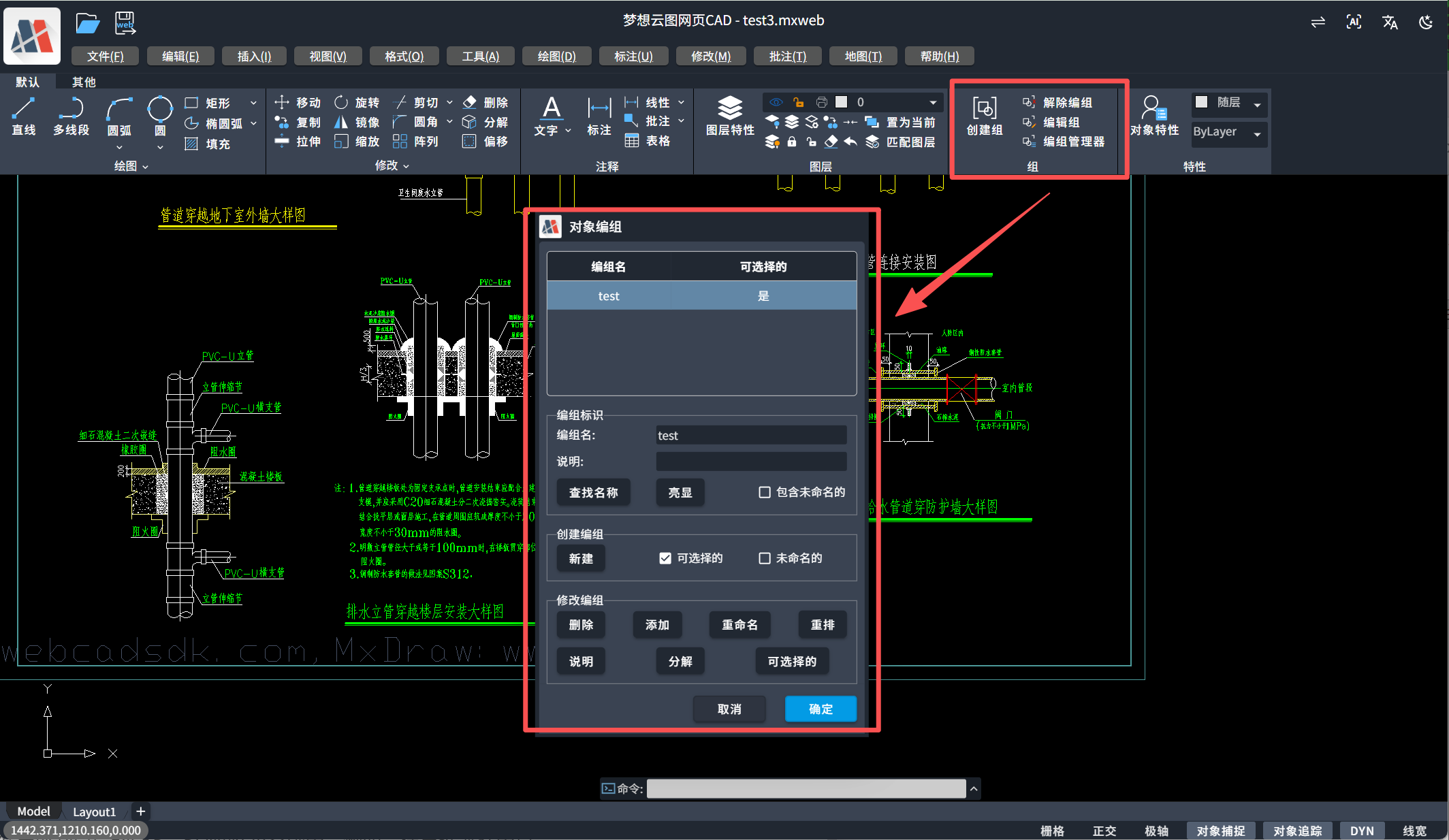The height and width of the screenshot is (840, 1449).
Task: Expand the command line history arrow
Action: pyautogui.click(x=974, y=788)
